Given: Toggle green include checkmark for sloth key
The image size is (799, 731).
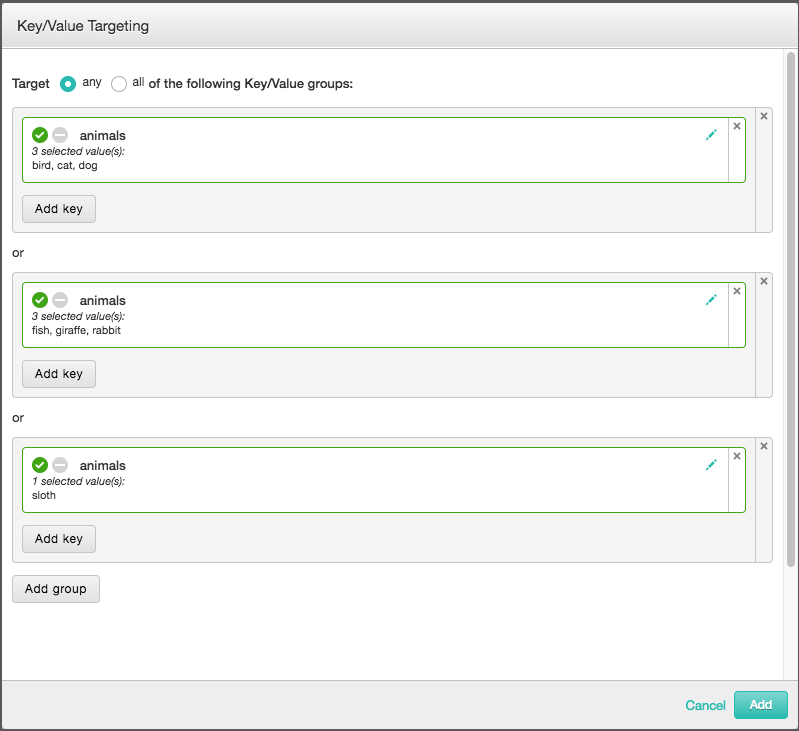Looking at the screenshot, I should click(40, 465).
